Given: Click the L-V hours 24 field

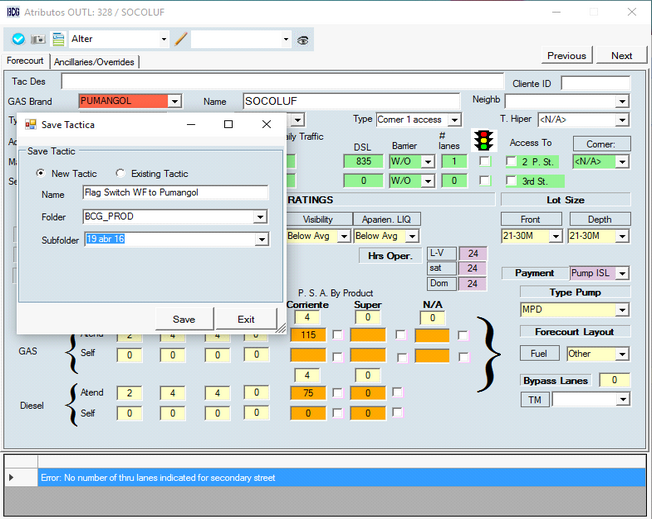Looking at the screenshot, I should (473, 253).
